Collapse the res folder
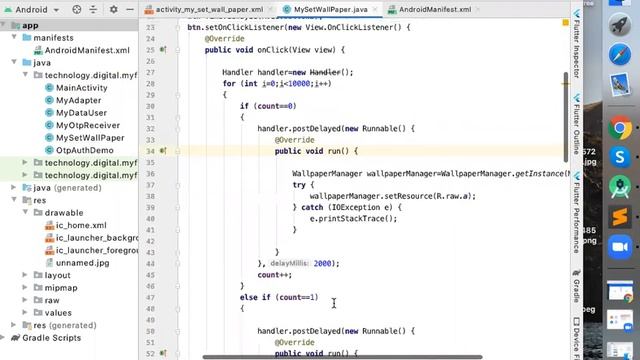 point(14,200)
